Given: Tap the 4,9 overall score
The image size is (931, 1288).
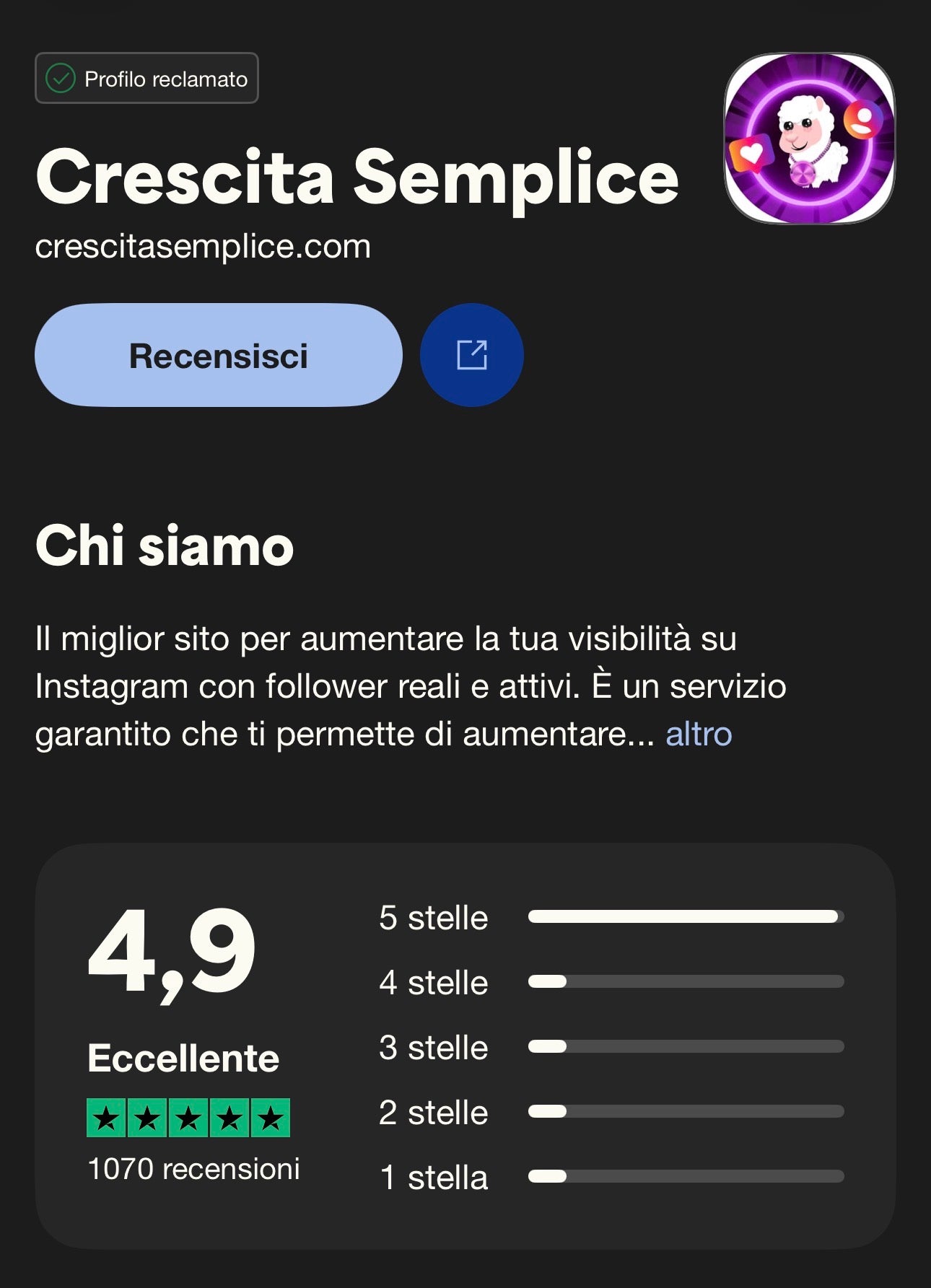Looking at the screenshot, I should 172,951.
